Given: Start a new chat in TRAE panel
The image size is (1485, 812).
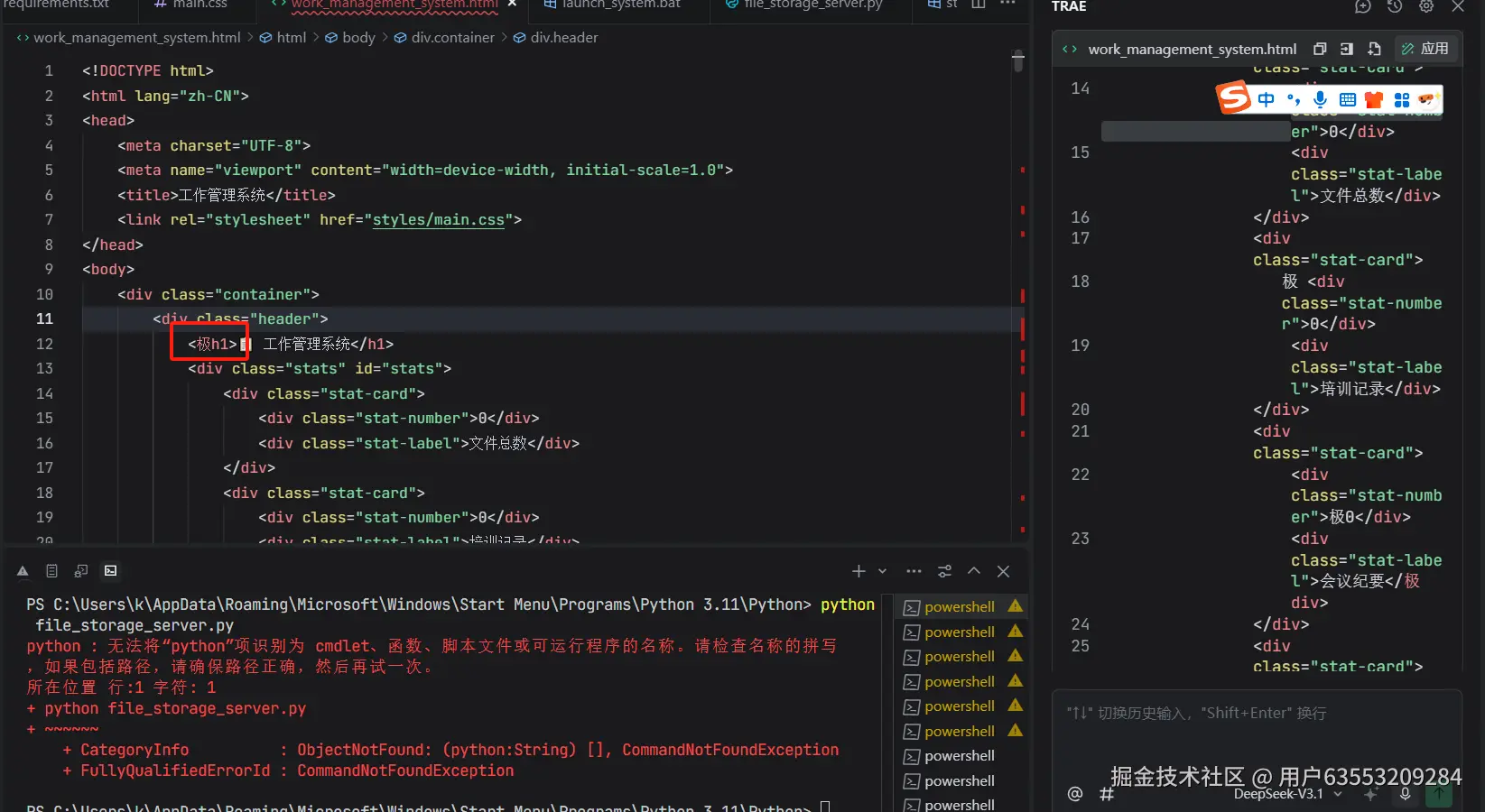Looking at the screenshot, I should 1363,6.
